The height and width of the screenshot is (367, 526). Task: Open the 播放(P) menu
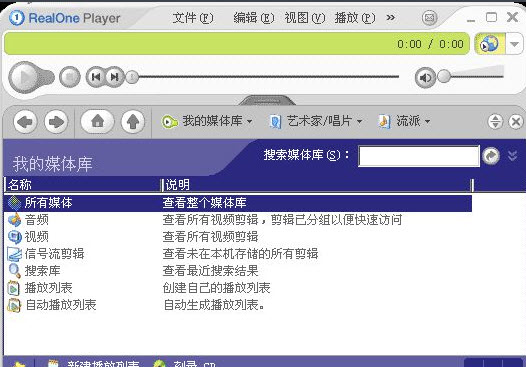[355, 18]
